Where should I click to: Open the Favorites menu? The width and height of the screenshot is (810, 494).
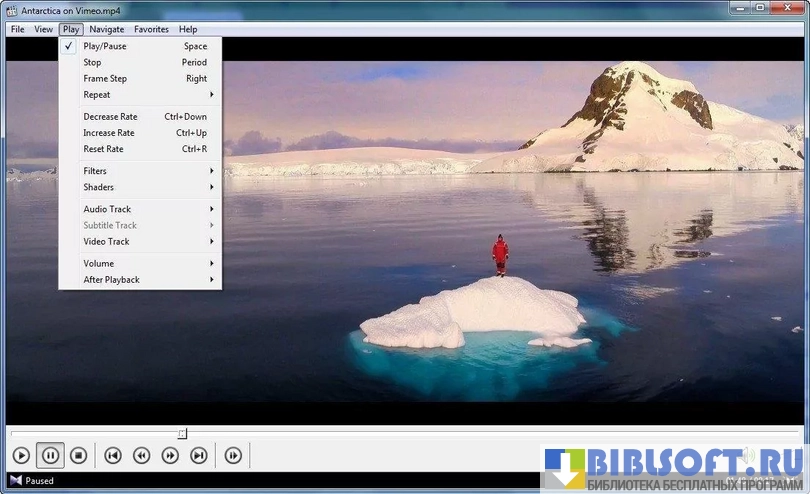[x=151, y=29]
